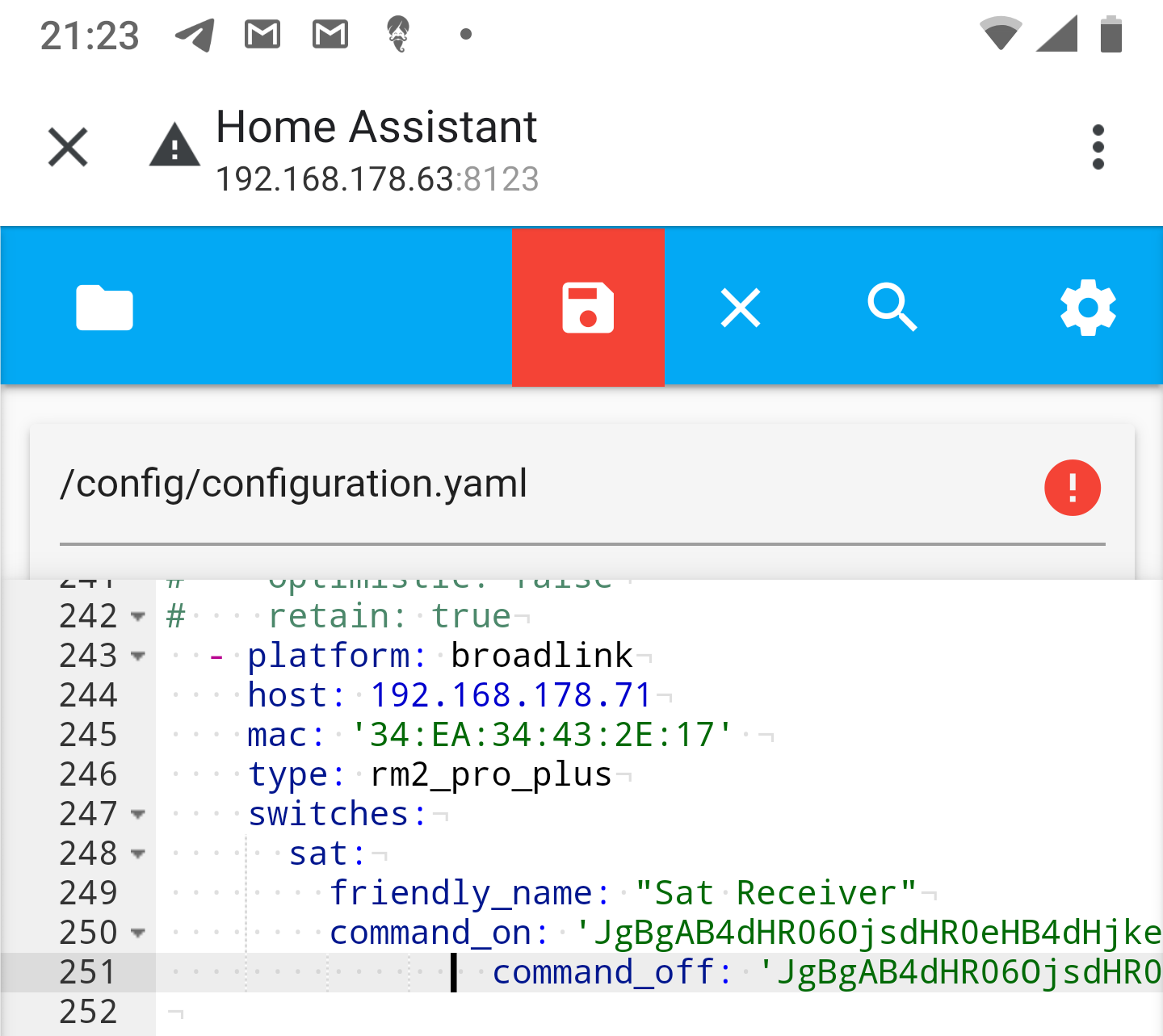Toggle fold on comment line 242

tap(138, 617)
